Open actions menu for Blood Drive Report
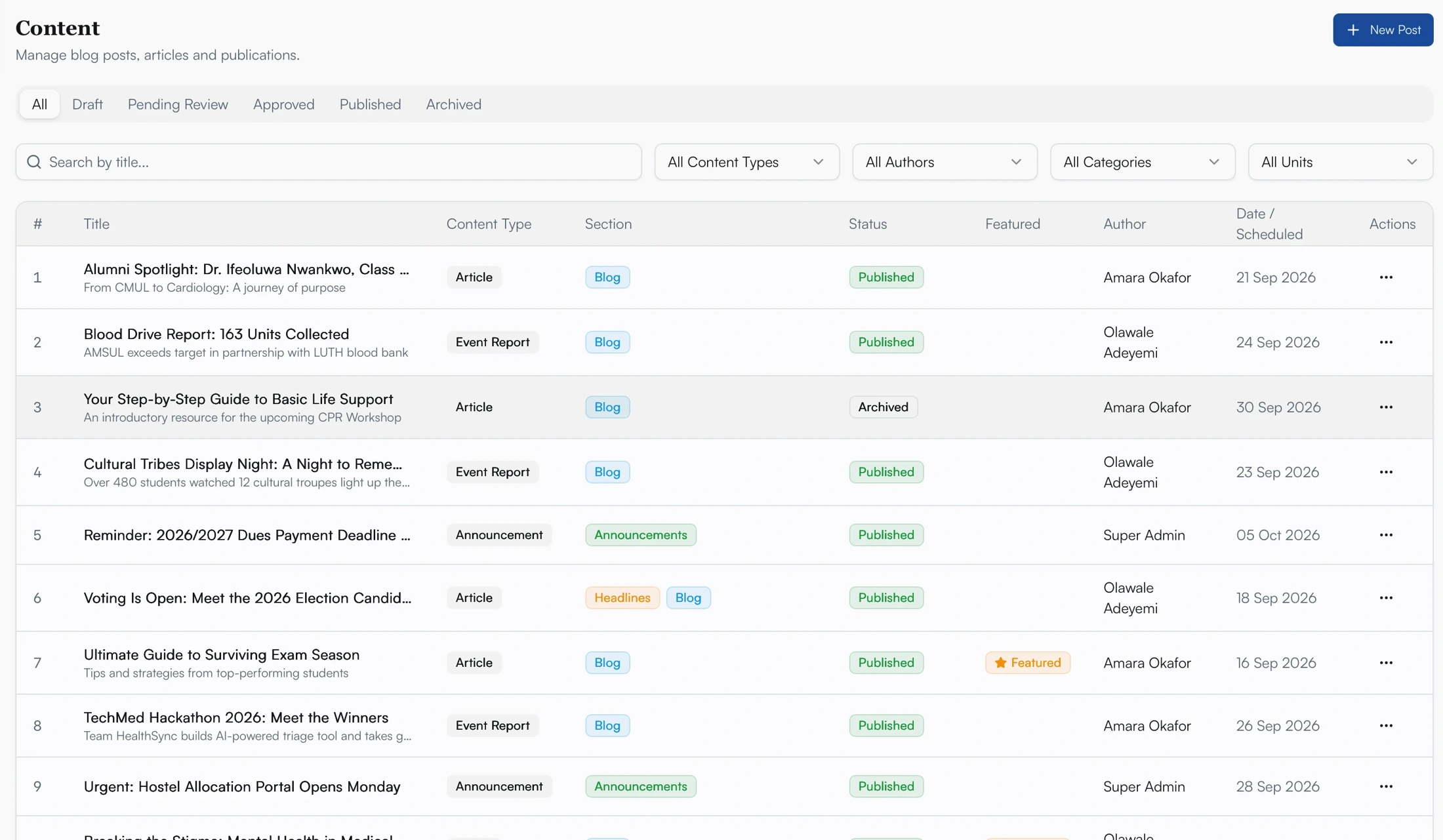This screenshot has height=840, width=1443. tap(1385, 342)
